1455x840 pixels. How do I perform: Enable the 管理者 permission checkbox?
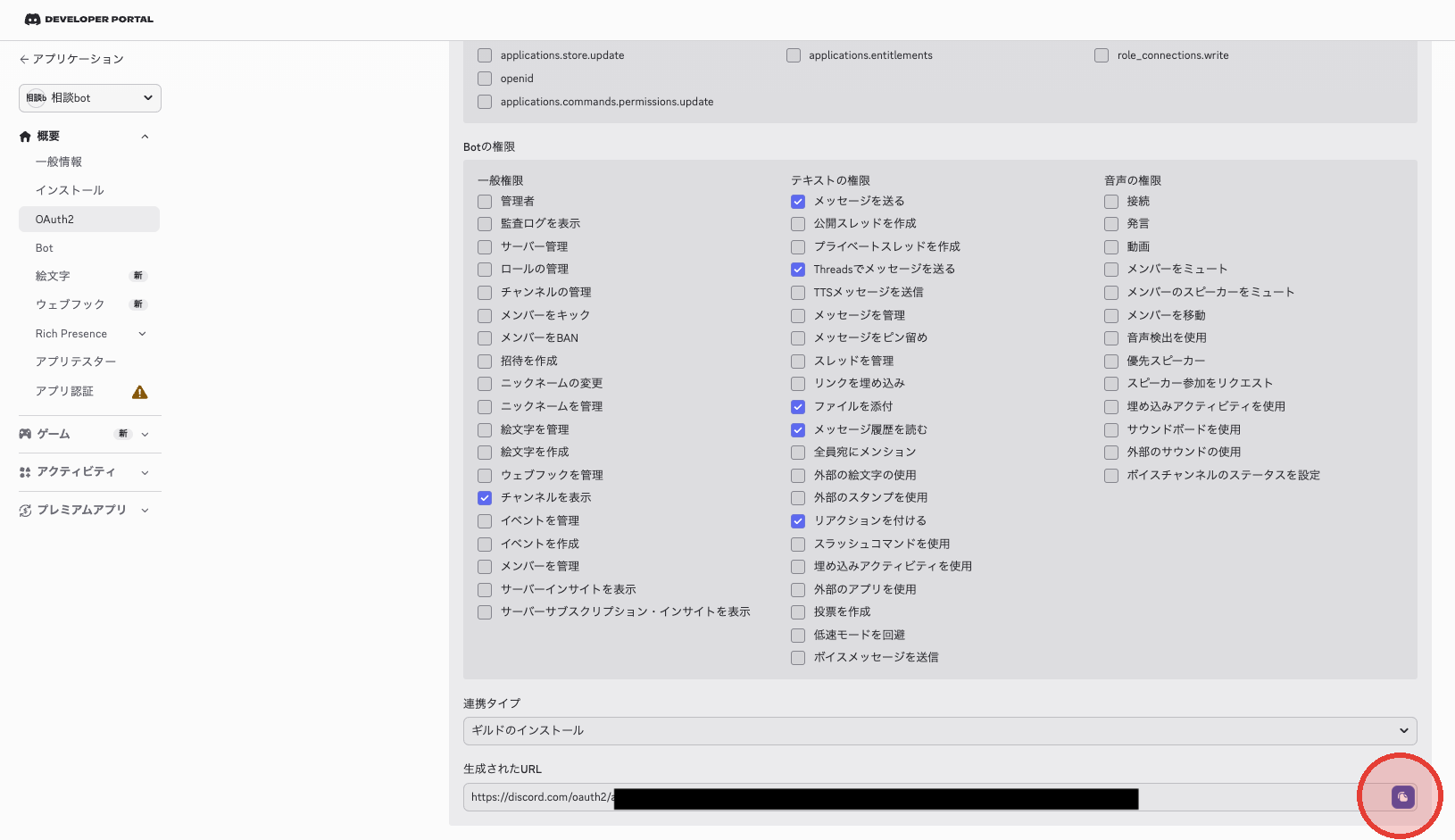point(485,202)
